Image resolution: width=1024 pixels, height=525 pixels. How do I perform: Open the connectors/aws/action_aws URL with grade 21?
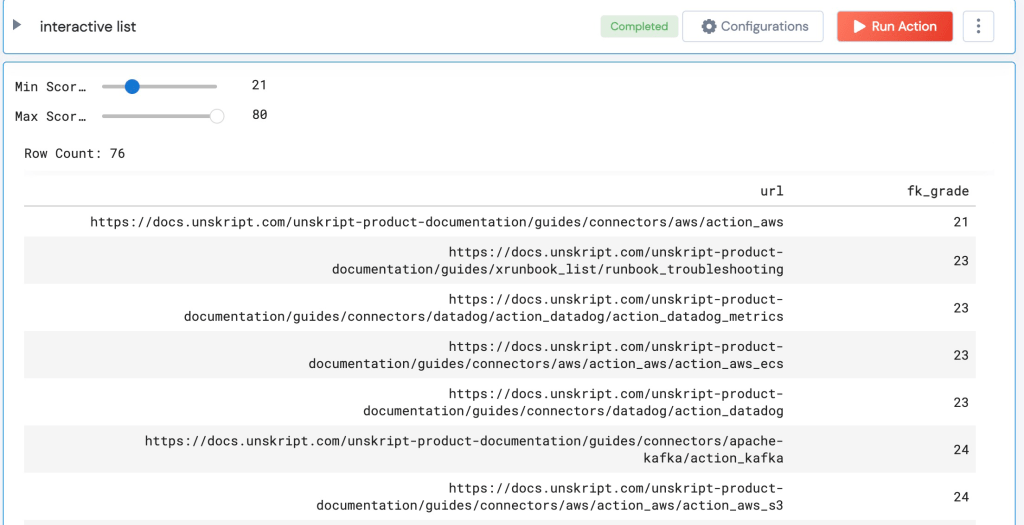pos(437,222)
